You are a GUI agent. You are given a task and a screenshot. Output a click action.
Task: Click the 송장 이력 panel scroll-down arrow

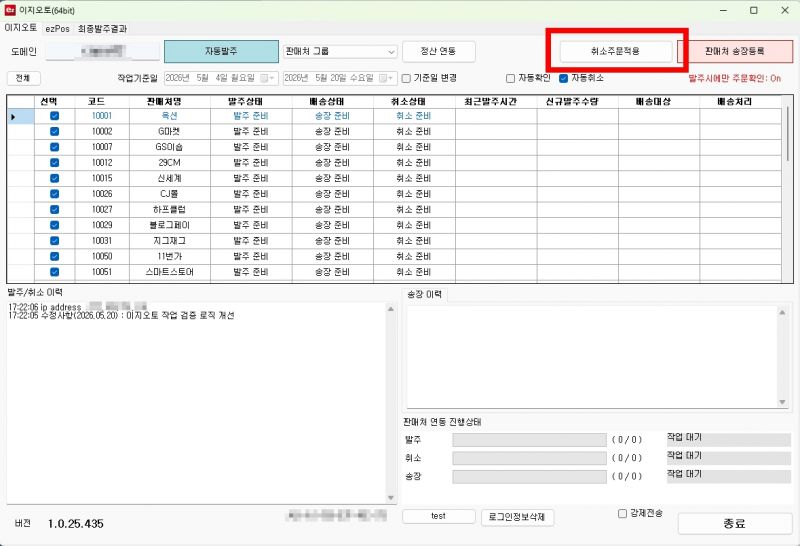coord(782,402)
